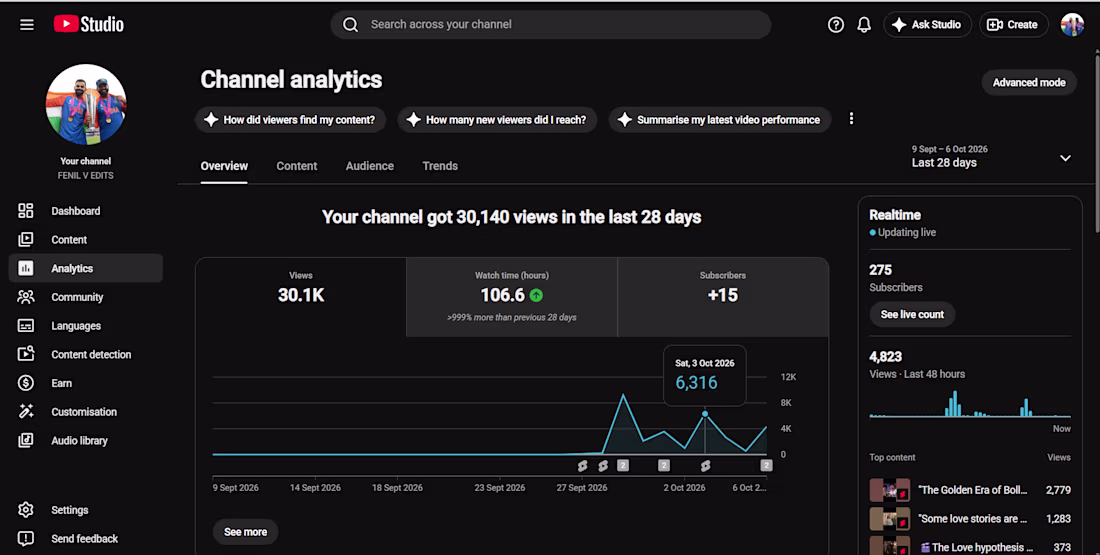Image resolution: width=1100 pixels, height=555 pixels.
Task: Click the Search across your channel field
Action: [x=551, y=25]
